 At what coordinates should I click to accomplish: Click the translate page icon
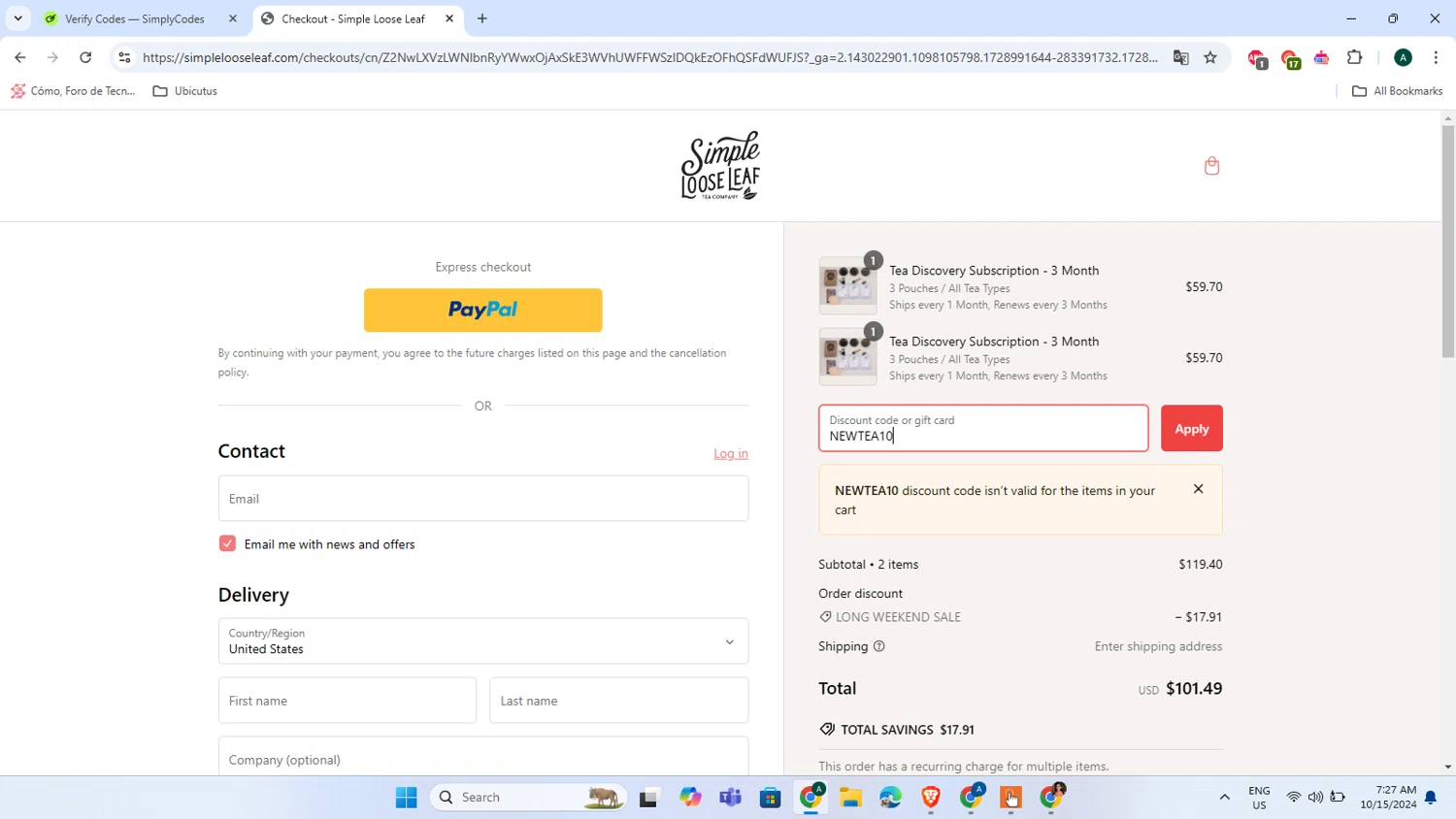(x=1180, y=57)
